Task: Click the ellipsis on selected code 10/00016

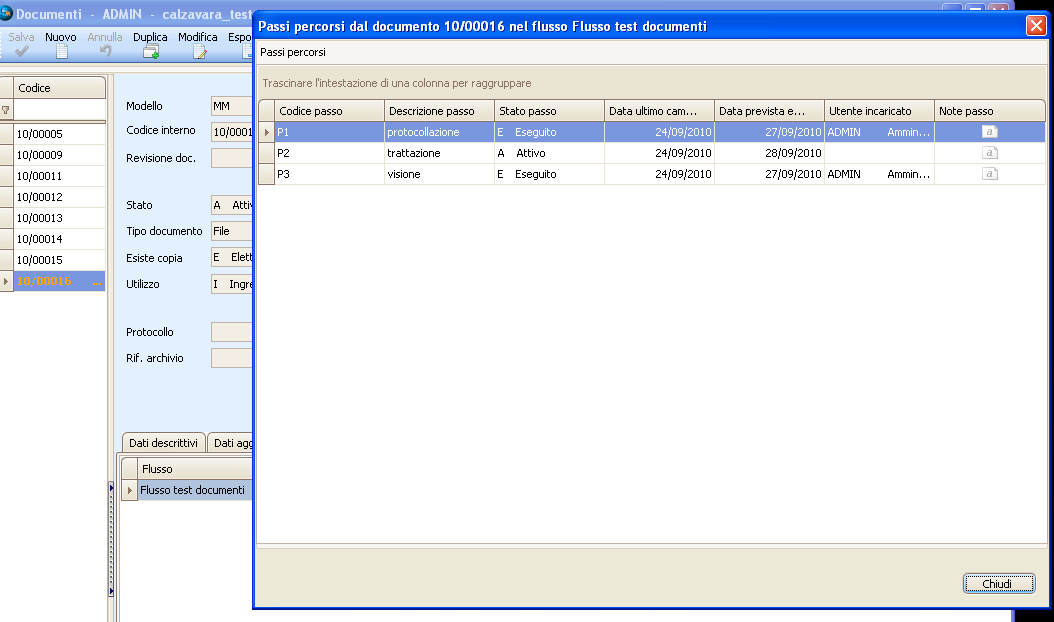Action: point(97,282)
